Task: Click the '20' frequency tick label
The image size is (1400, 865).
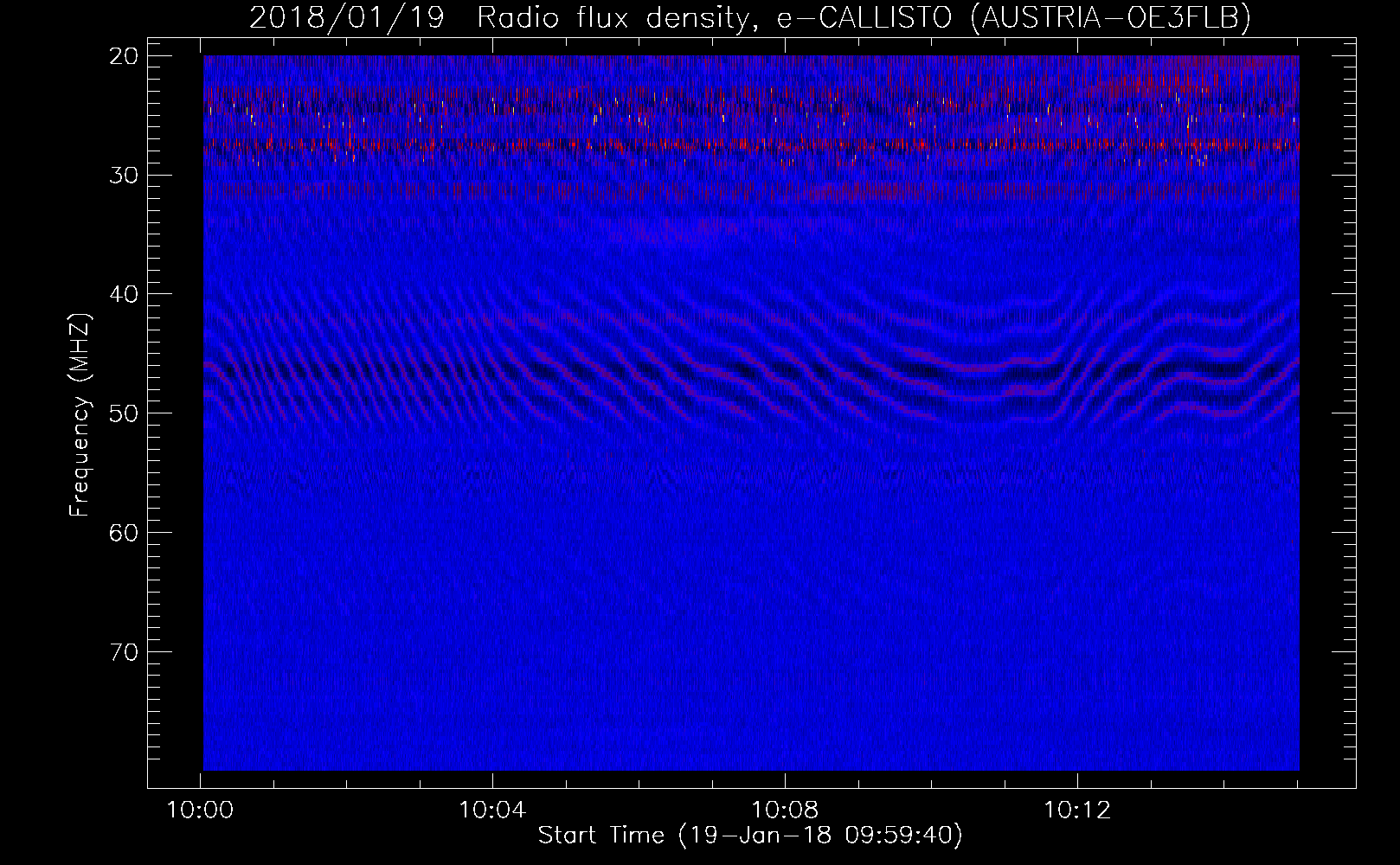Action: [x=125, y=56]
